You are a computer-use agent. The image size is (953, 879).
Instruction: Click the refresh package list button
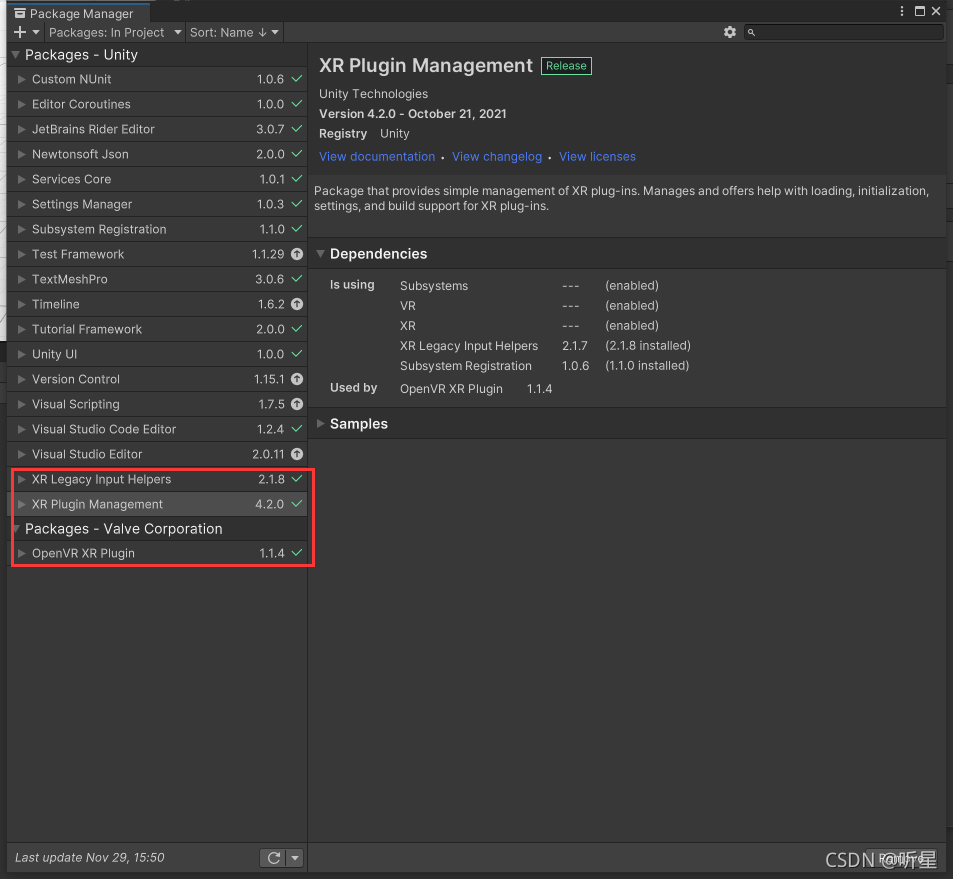pos(274,858)
